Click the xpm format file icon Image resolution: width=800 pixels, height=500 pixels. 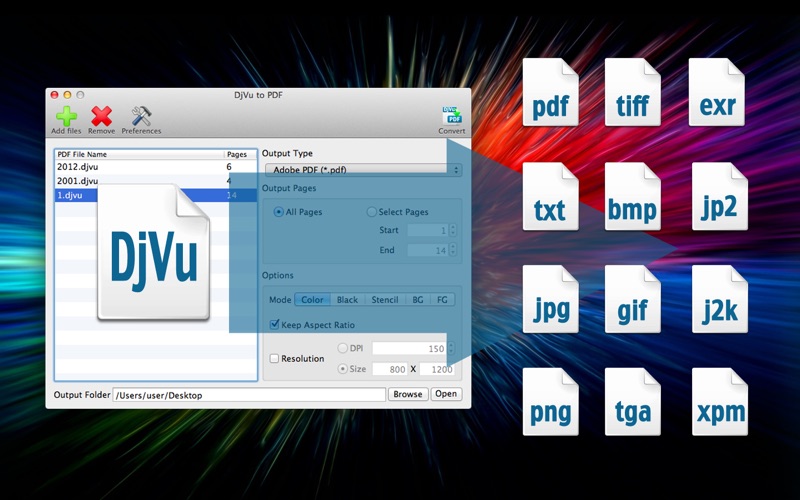tap(720, 402)
